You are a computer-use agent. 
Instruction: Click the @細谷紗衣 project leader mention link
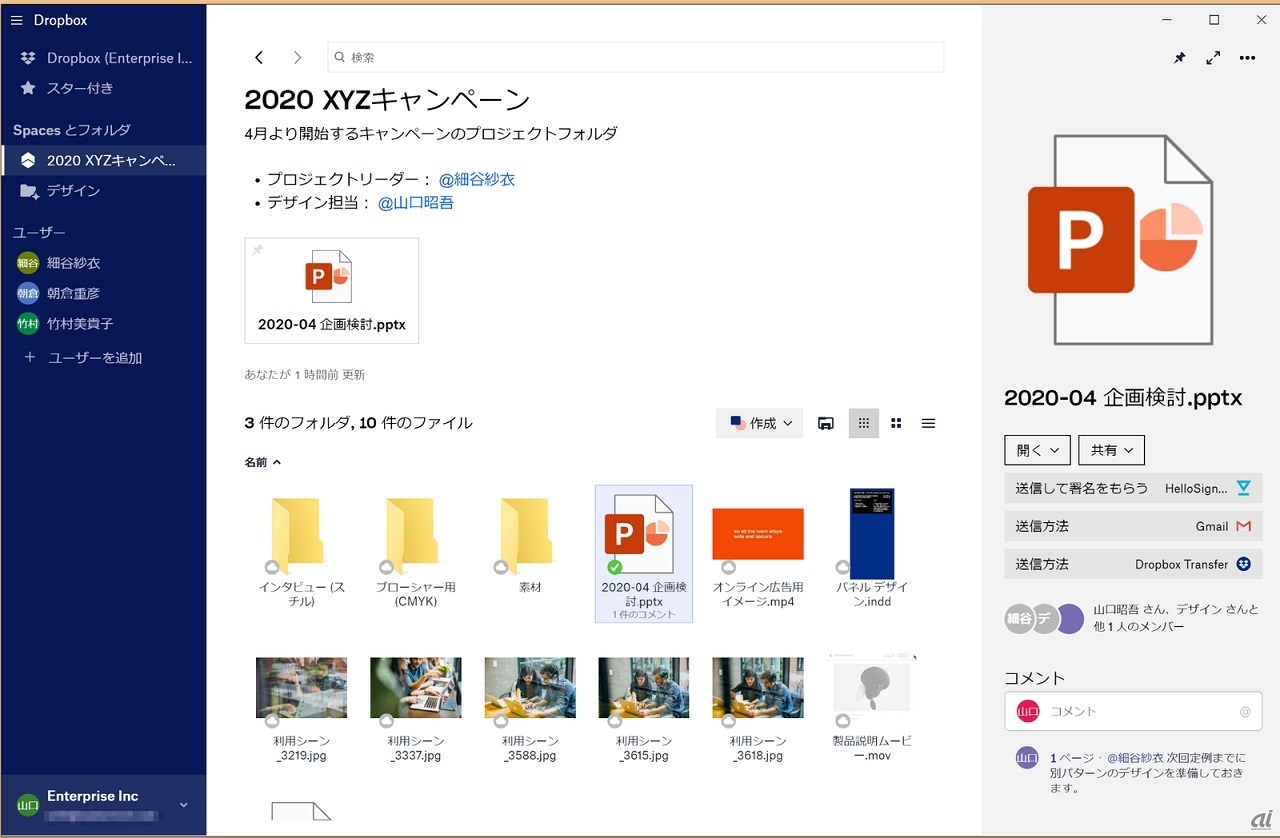pyautogui.click(x=477, y=179)
